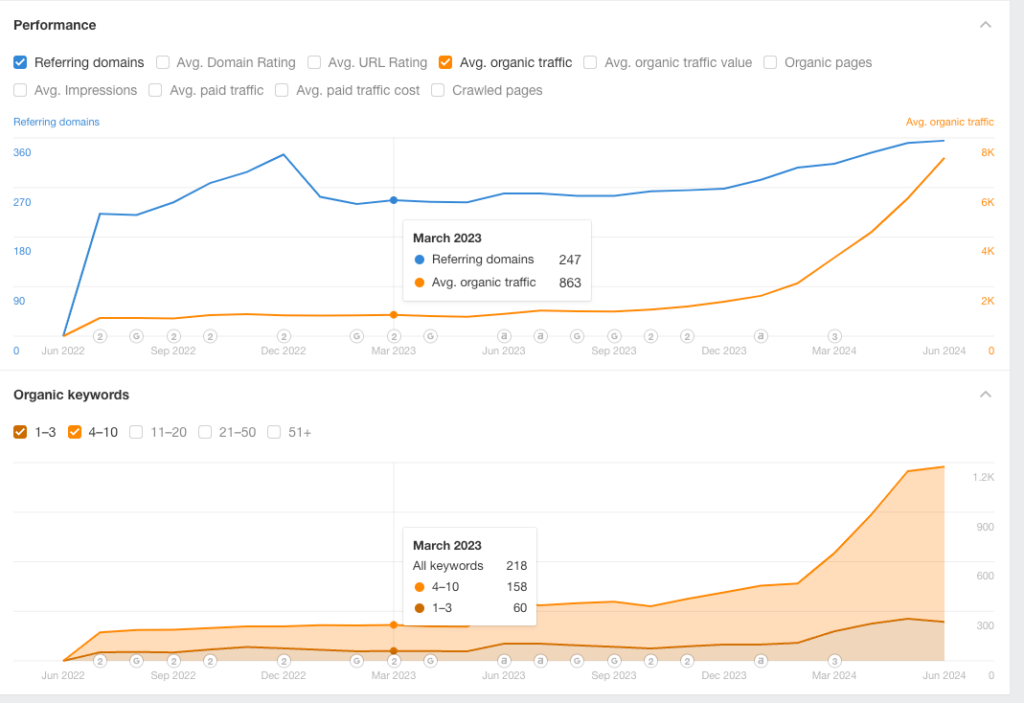The height and width of the screenshot is (703, 1024).
Task: Click the 'a' marker near Dec 2023 on Organic keywords chart
Action: (761, 660)
